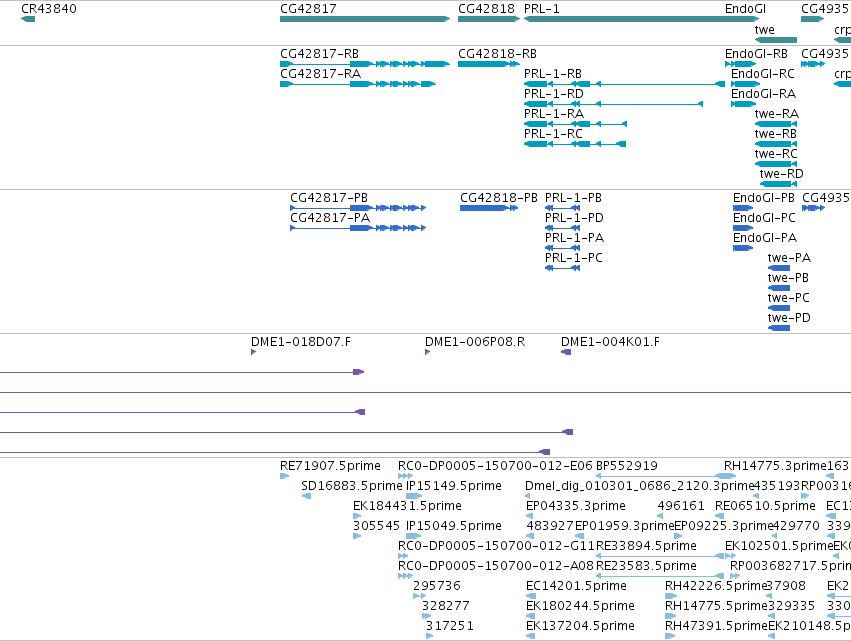Click the RE23583.5prime EST
The width and height of the screenshot is (851, 641).
pyautogui.click(x=660, y=576)
